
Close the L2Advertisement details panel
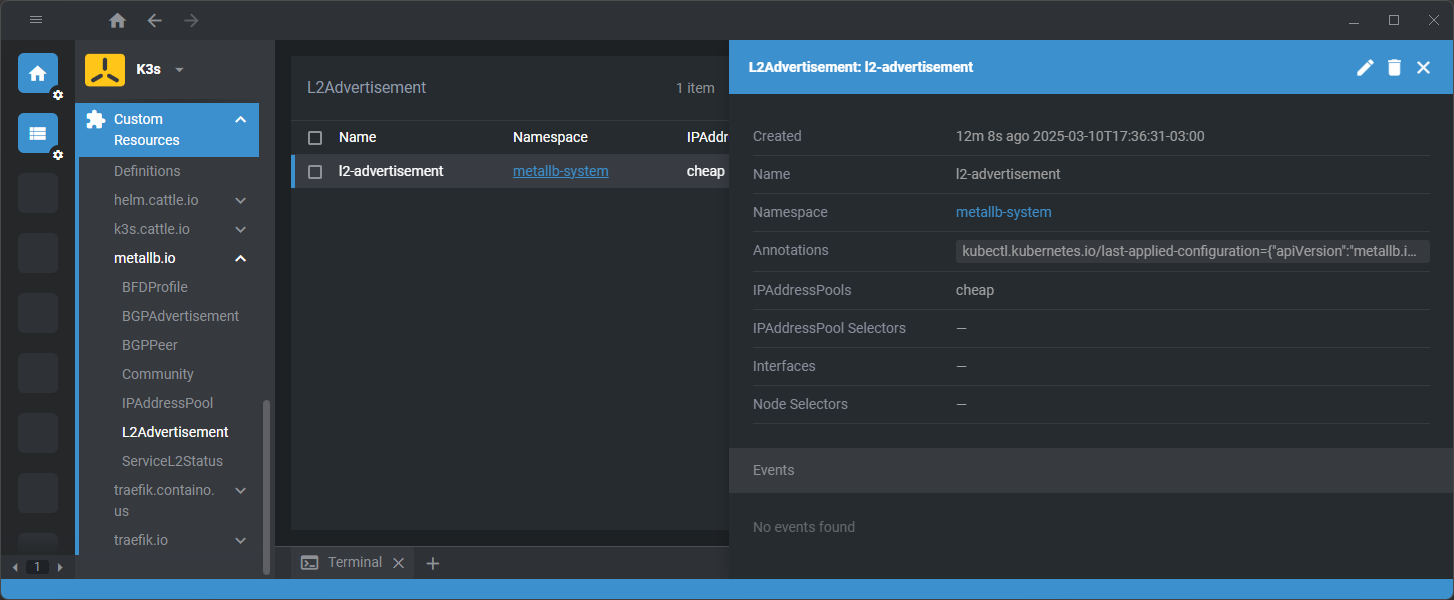pos(1423,67)
